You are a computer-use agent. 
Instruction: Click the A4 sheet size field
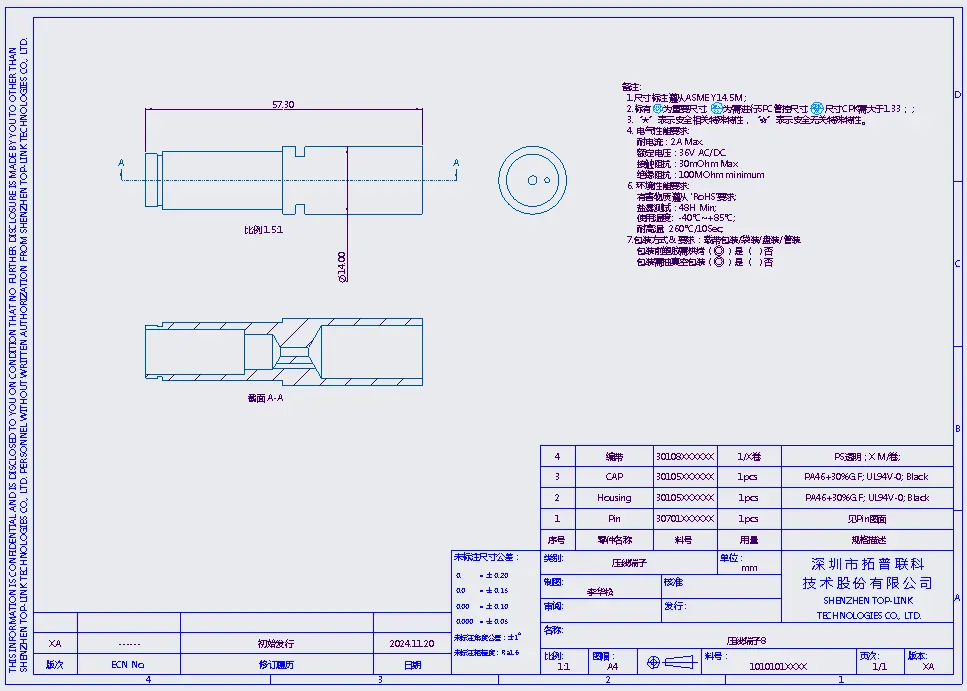pyautogui.click(x=612, y=665)
